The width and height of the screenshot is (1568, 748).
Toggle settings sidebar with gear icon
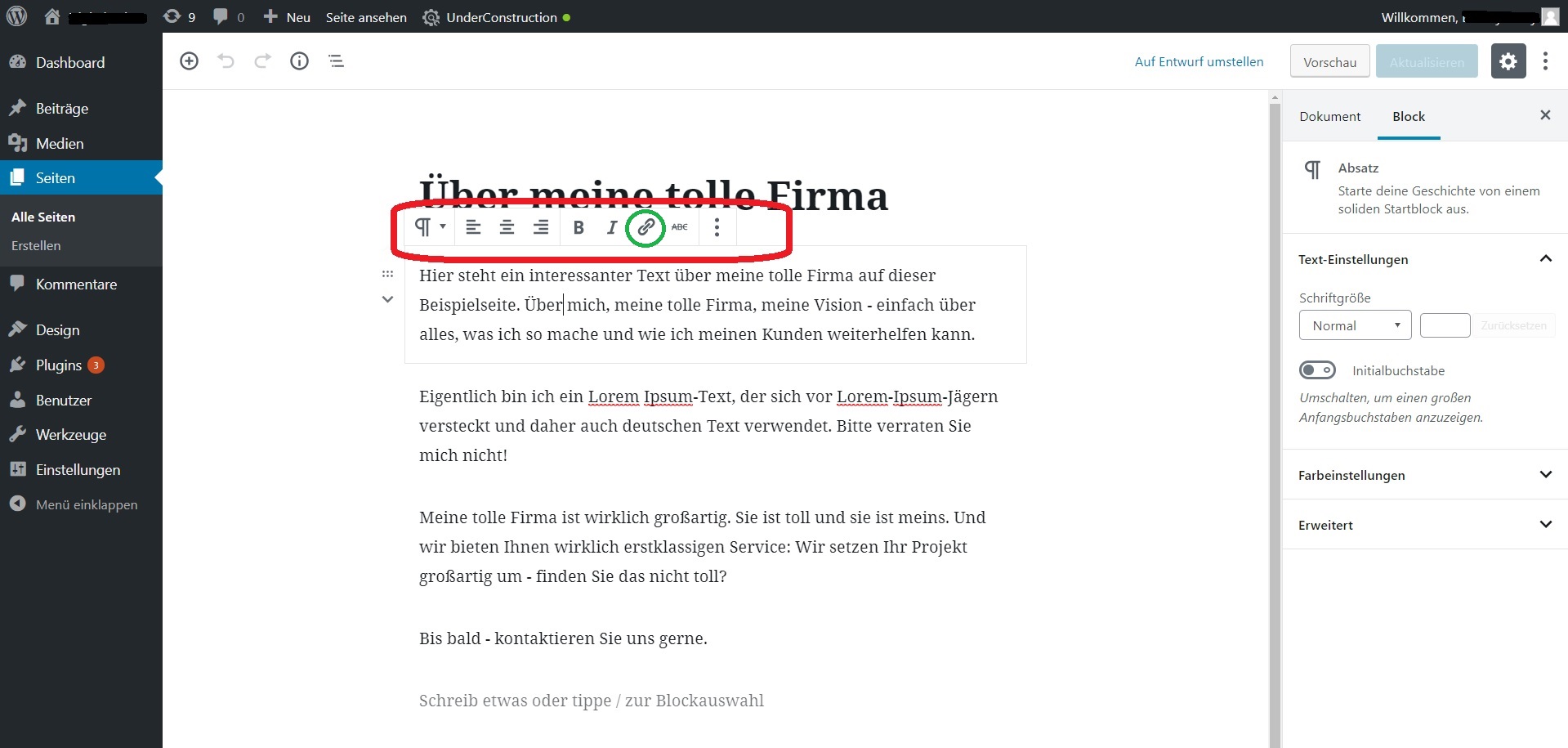pos(1508,61)
